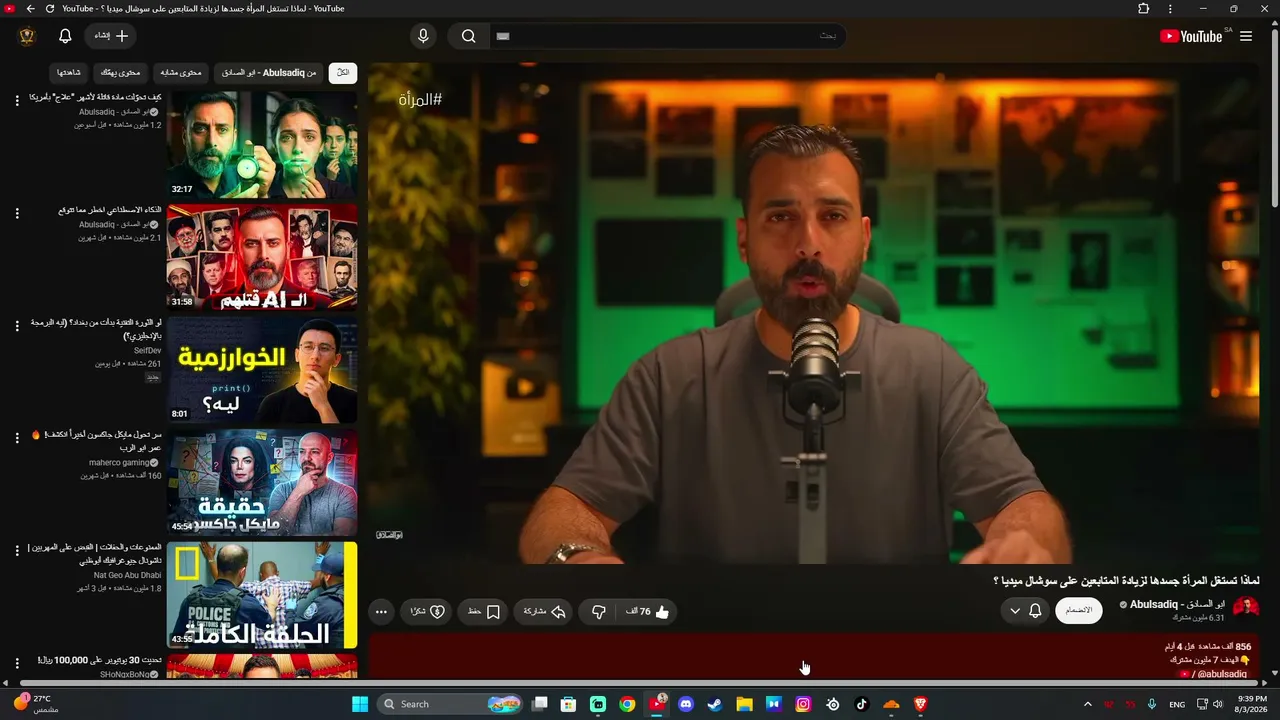Select the 'محتوى يهمّك' filter chip
Image resolution: width=1280 pixels, height=720 pixels.
[121, 72]
